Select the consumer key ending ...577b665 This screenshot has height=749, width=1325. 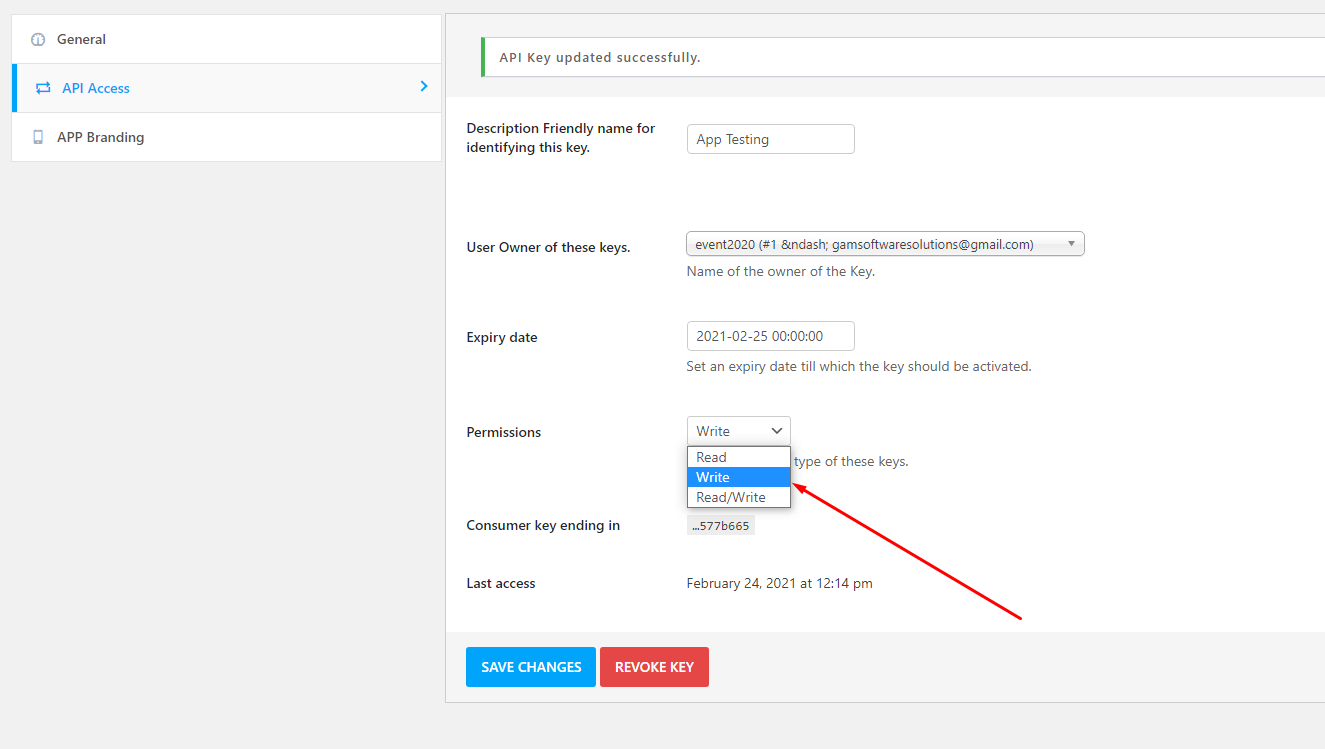point(720,524)
